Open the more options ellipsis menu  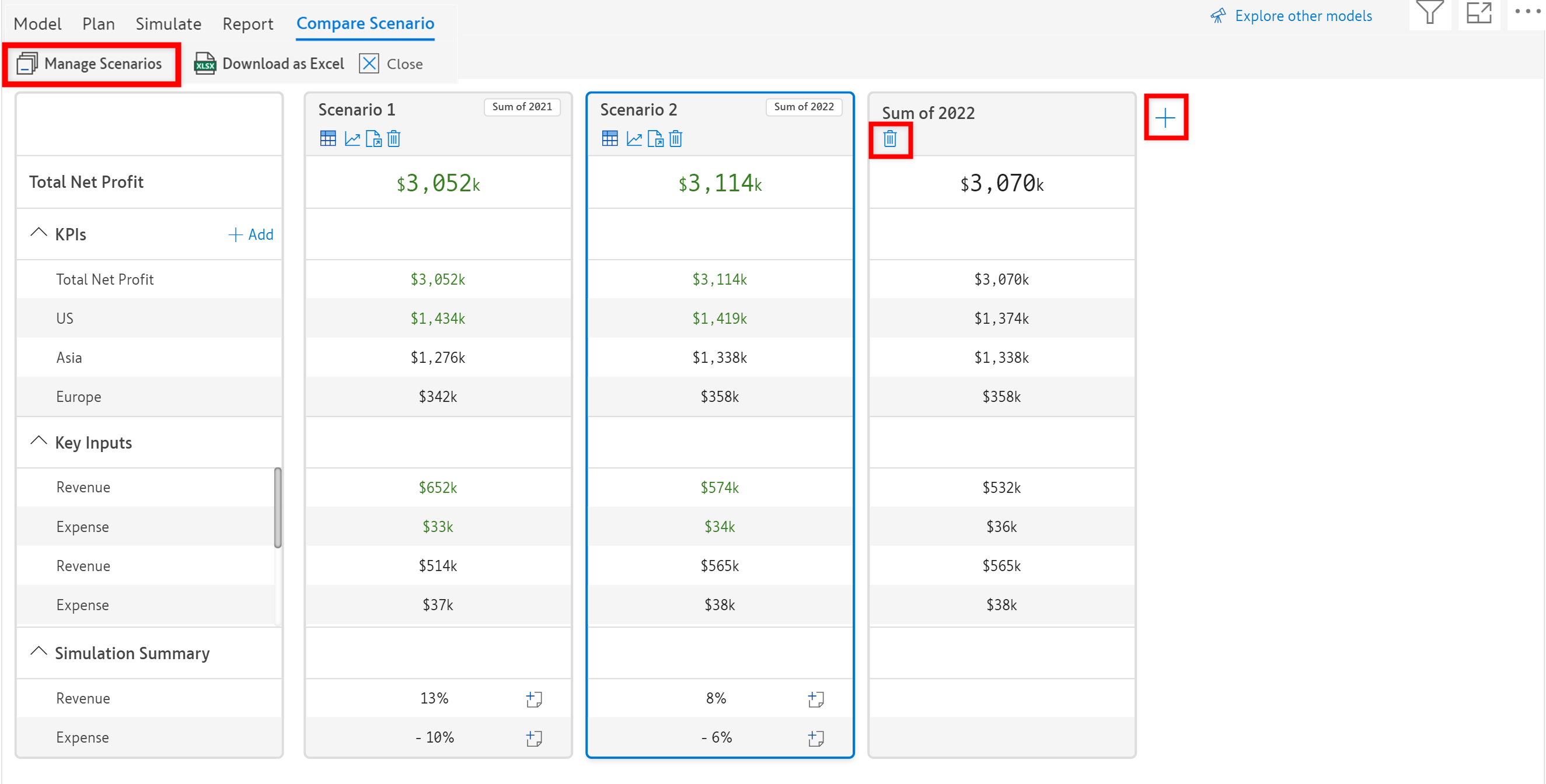coord(1527,11)
